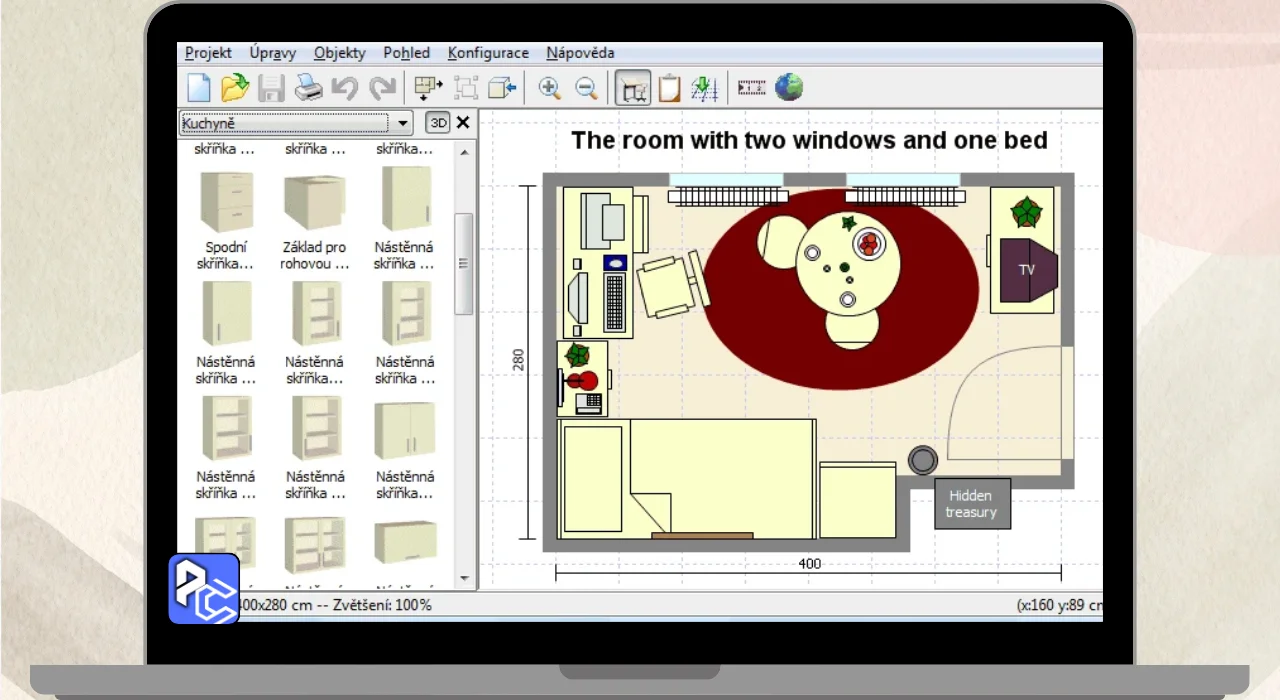1280x700 pixels.
Task: Click the clipboard icon in toolbar
Action: point(669,88)
